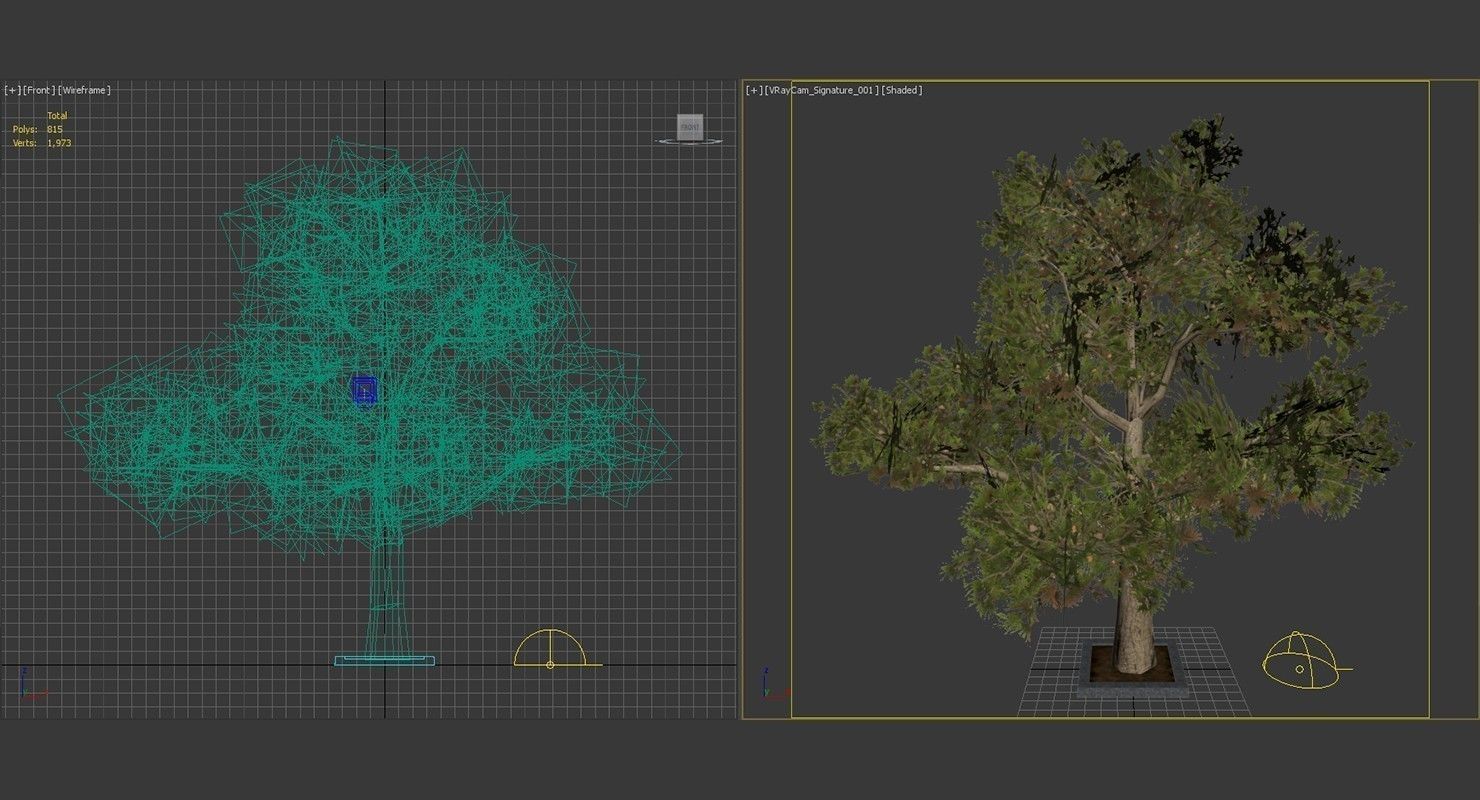Select the cyan base plate under wireframe trunk
Screen dimensions: 1480x800
pyautogui.click(x=385, y=661)
